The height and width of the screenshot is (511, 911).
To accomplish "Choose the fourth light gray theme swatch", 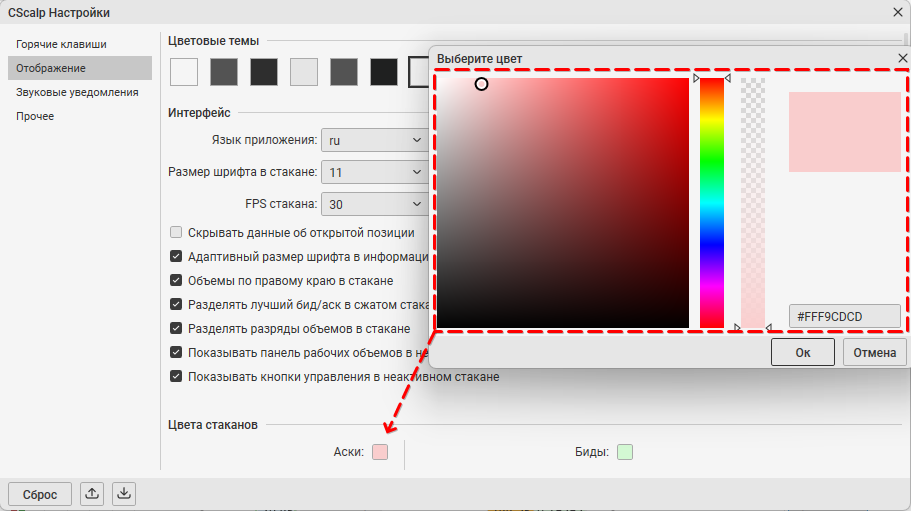I will pyautogui.click(x=304, y=72).
